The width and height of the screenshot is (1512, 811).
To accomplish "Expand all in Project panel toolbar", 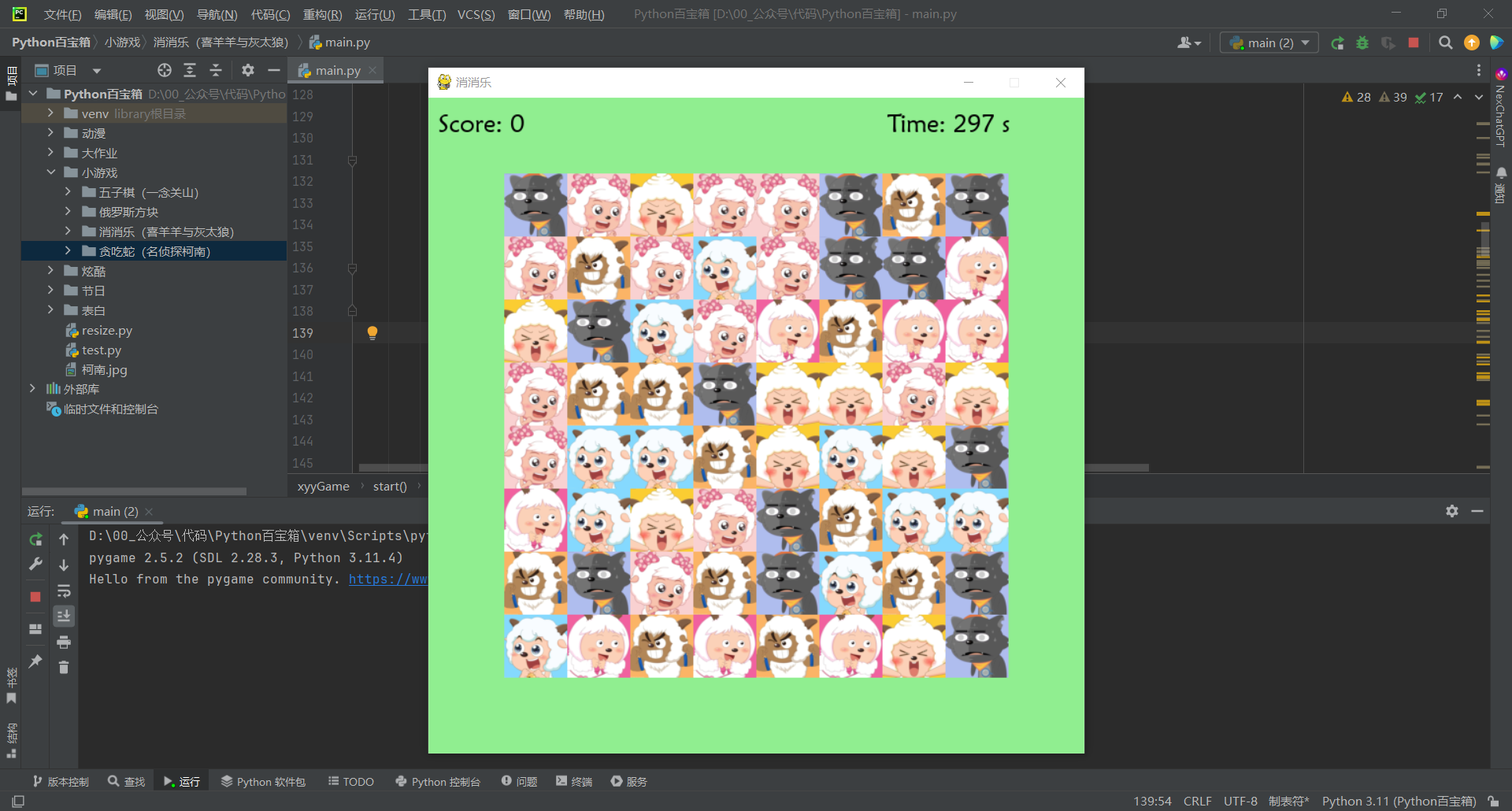I will point(190,71).
